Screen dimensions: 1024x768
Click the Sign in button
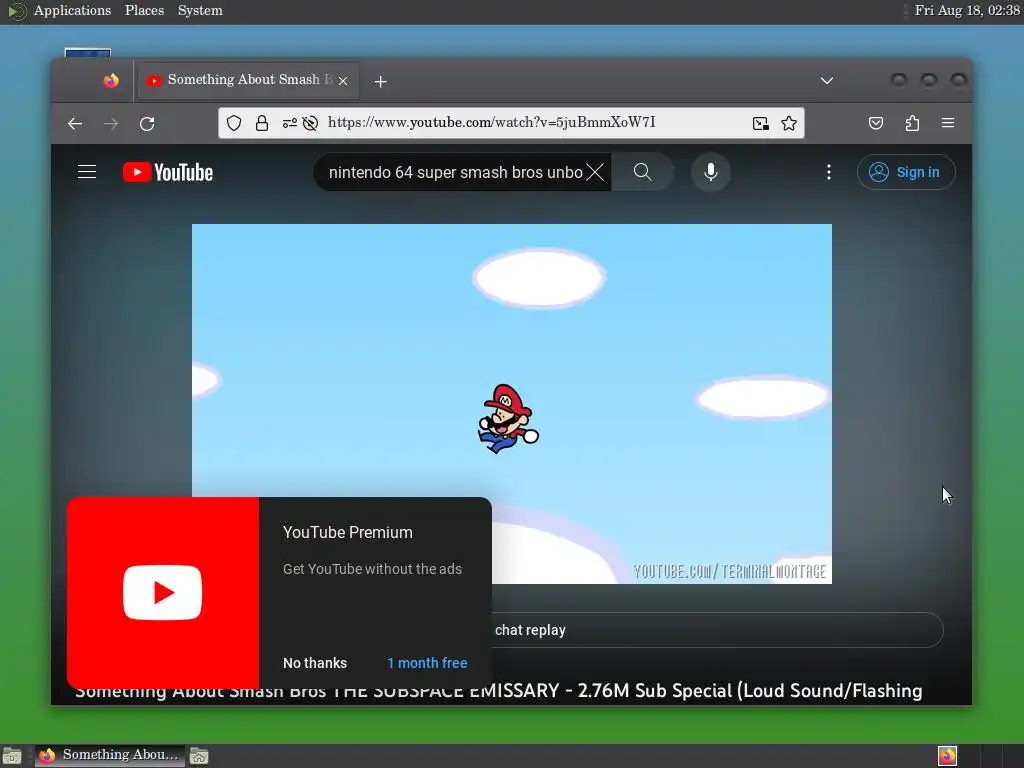pos(906,172)
